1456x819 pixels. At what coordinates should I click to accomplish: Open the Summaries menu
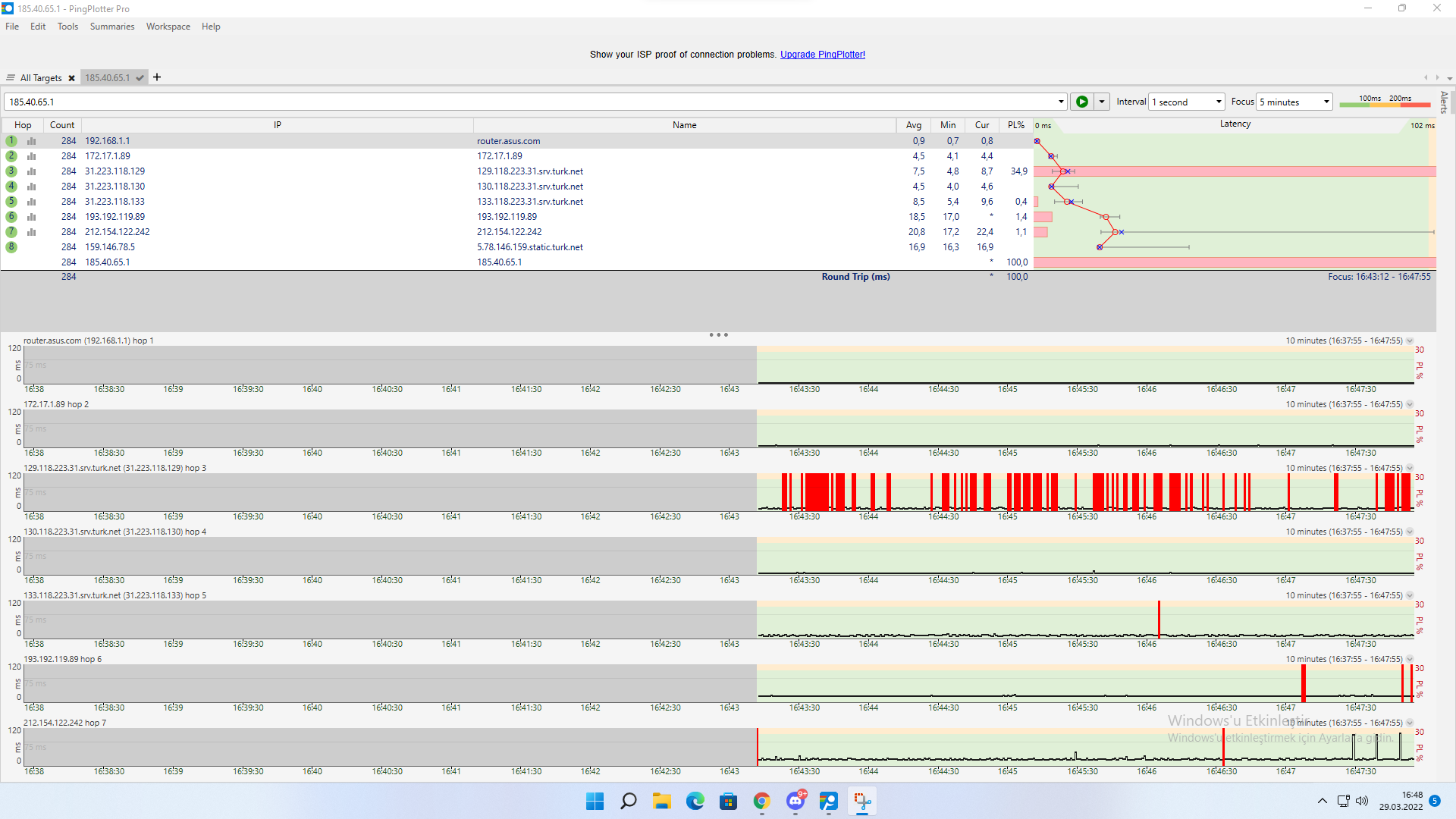111,27
